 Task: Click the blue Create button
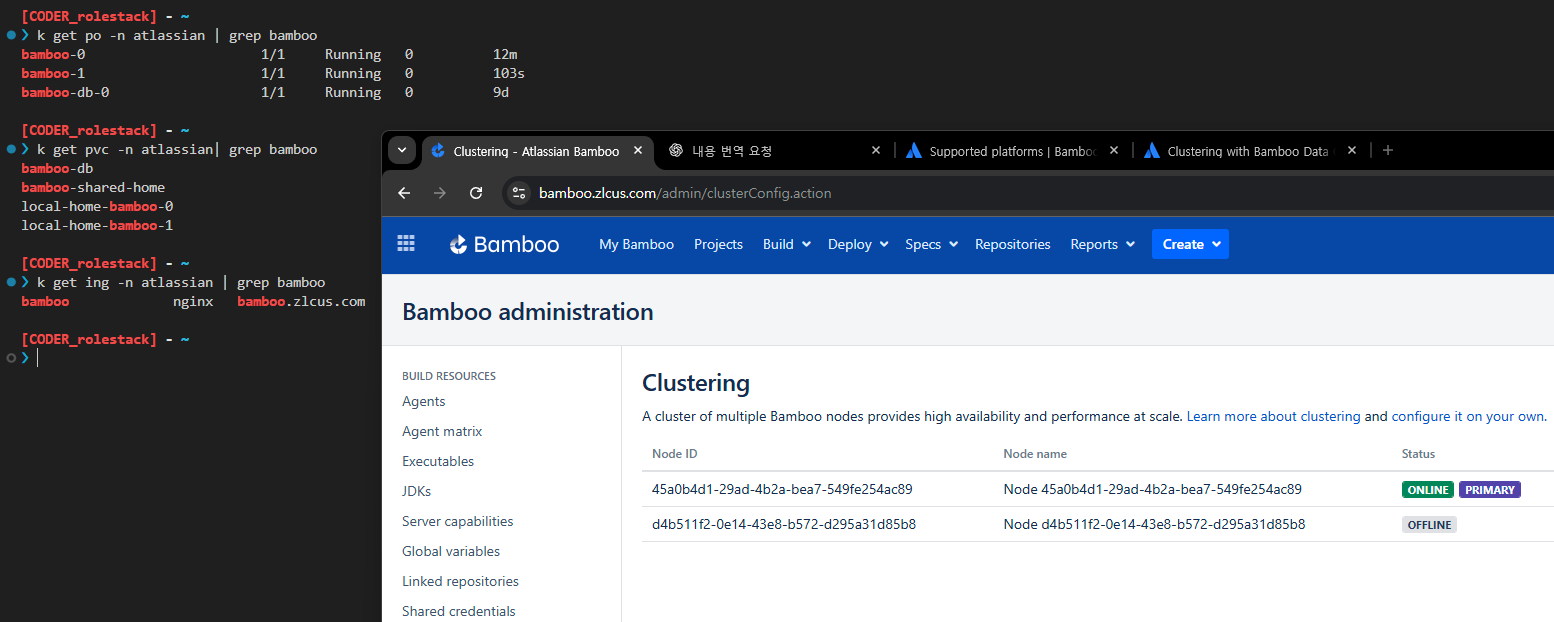tap(1190, 244)
